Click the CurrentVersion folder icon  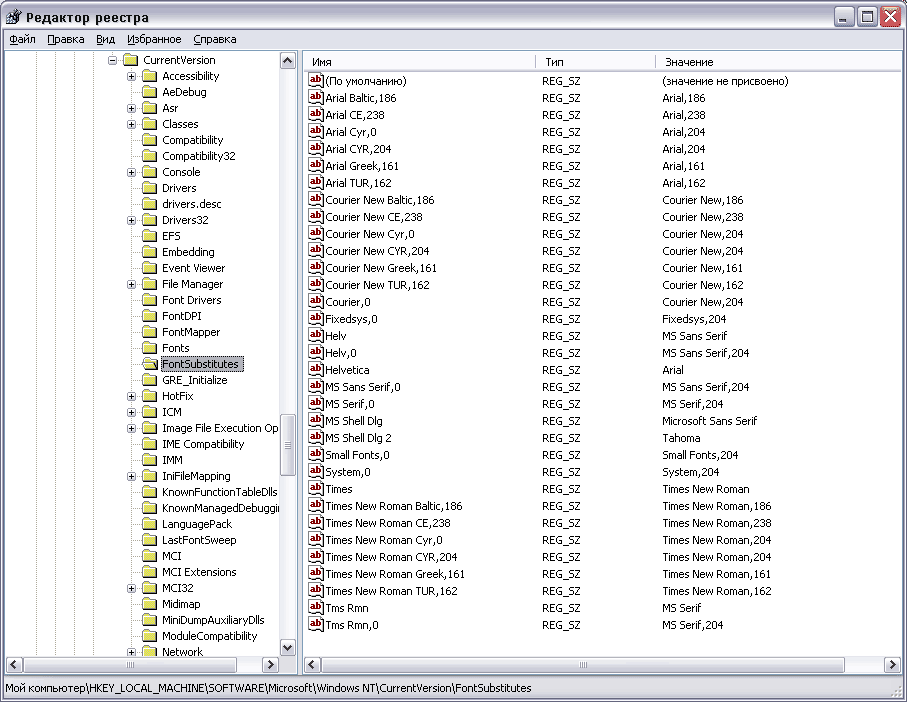(x=131, y=60)
